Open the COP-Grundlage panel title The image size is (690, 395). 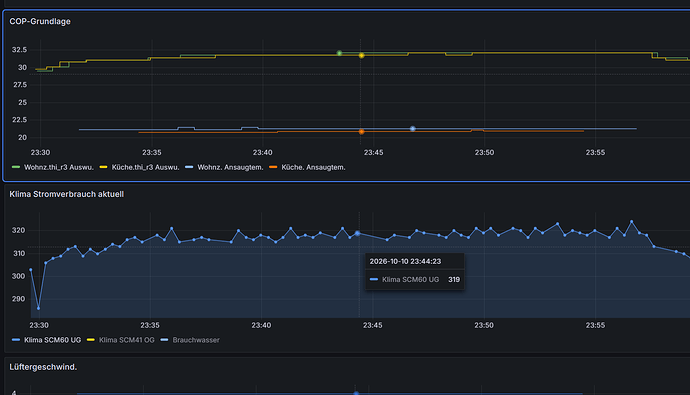click(x=40, y=21)
